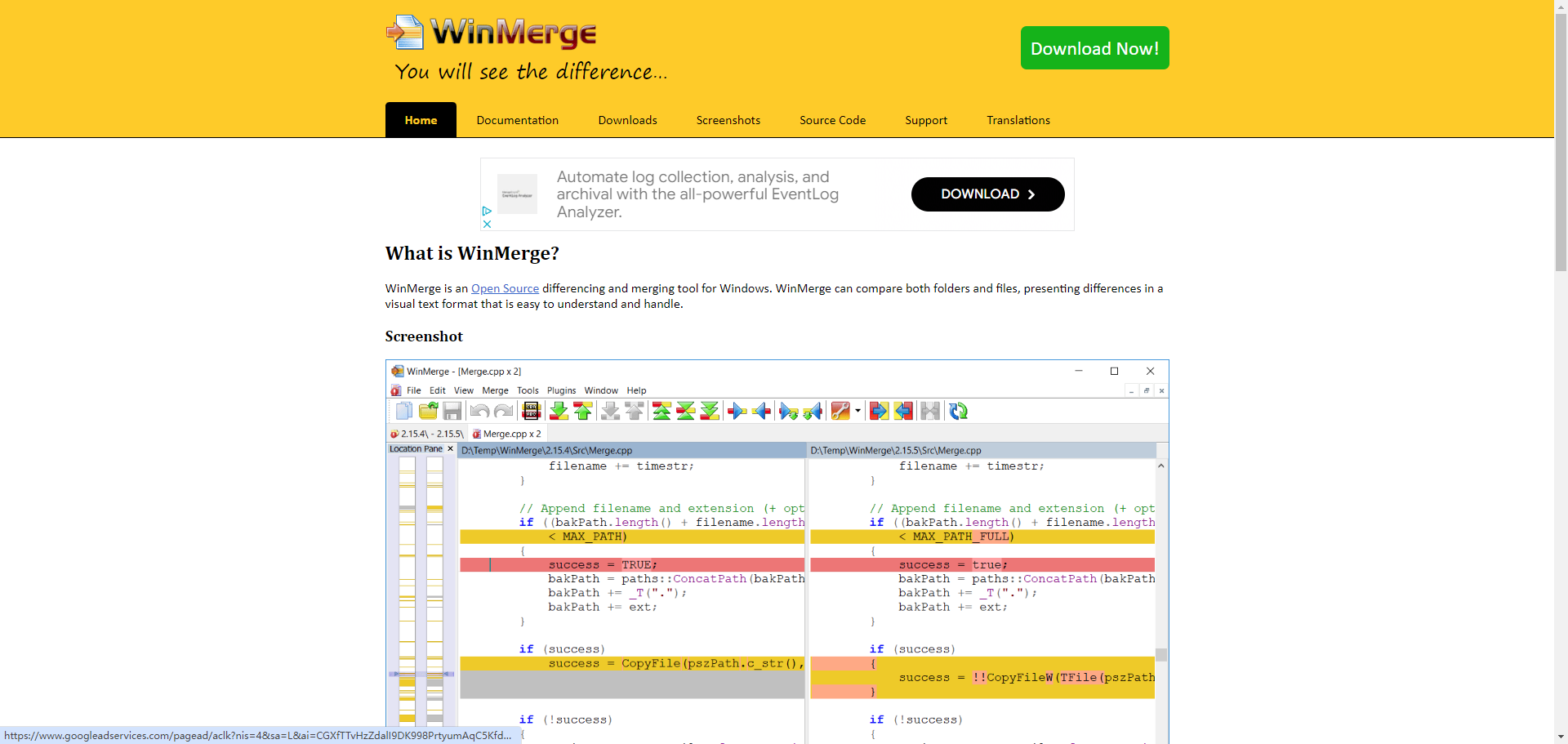Click the grayed Auto Merge icon
1568x744 pixels.
[930, 411]
